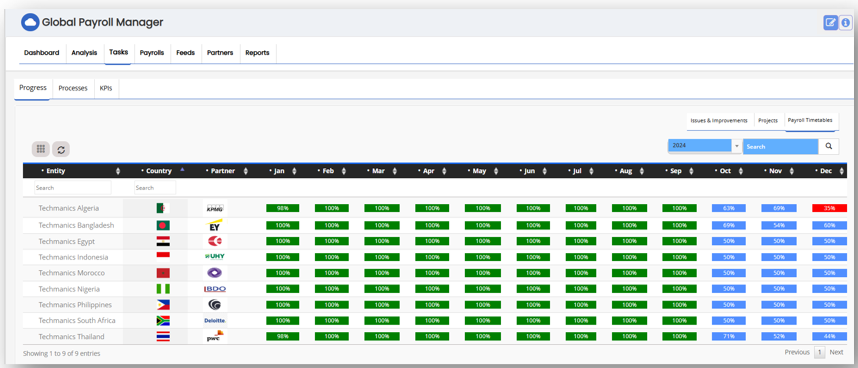Open the KPIs sub-tab
Viewport: 858px width, 368px height.
[106, 88]
